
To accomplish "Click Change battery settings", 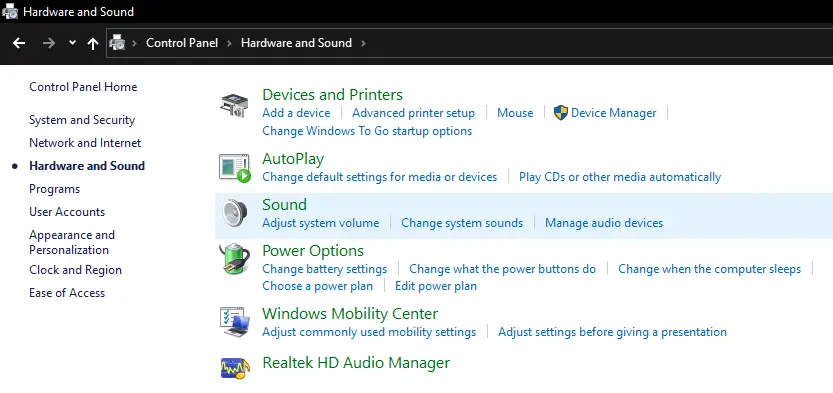I will pyautogui.click(x=325, y=269).
